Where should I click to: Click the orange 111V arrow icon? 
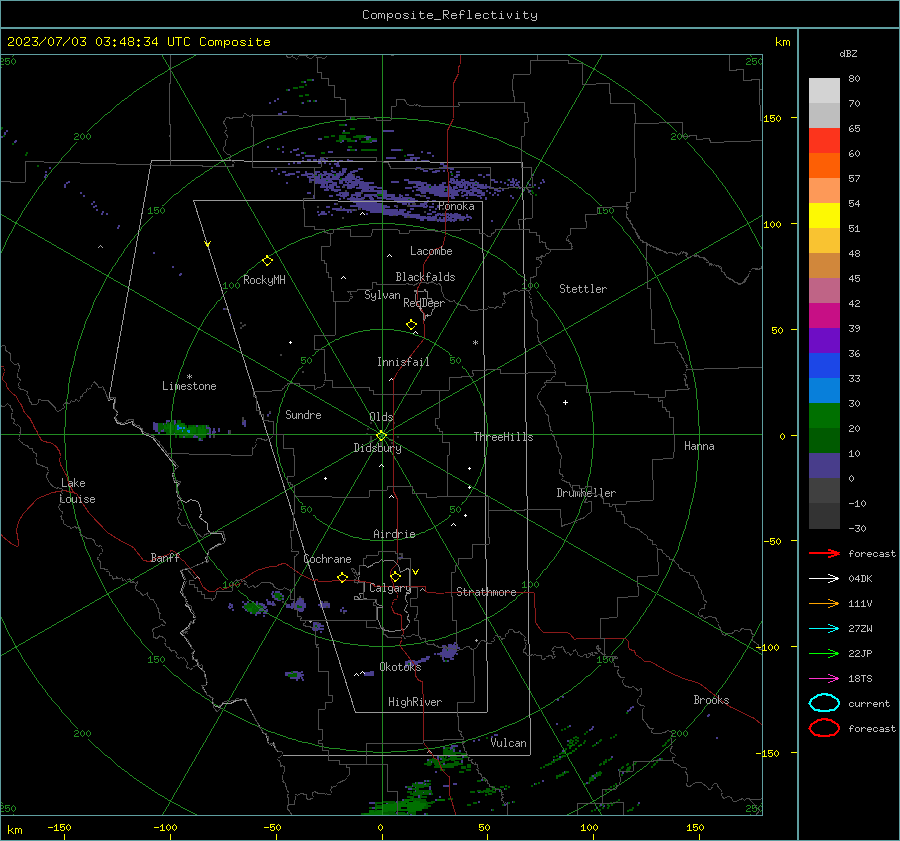[824, 603]
